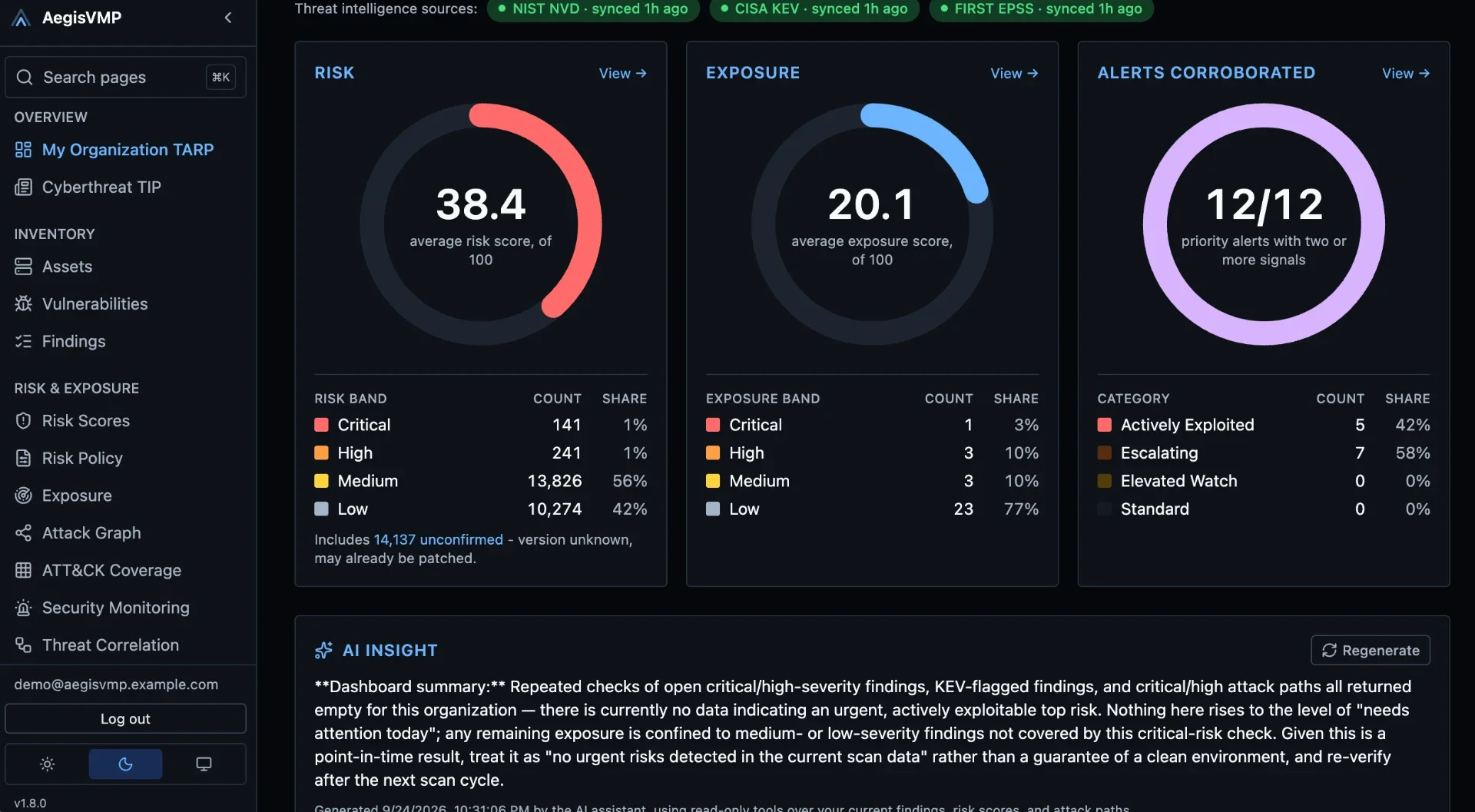Open the Risk card View link
The width and height of the screenshot is (1475, 812).
click(622, 73)
